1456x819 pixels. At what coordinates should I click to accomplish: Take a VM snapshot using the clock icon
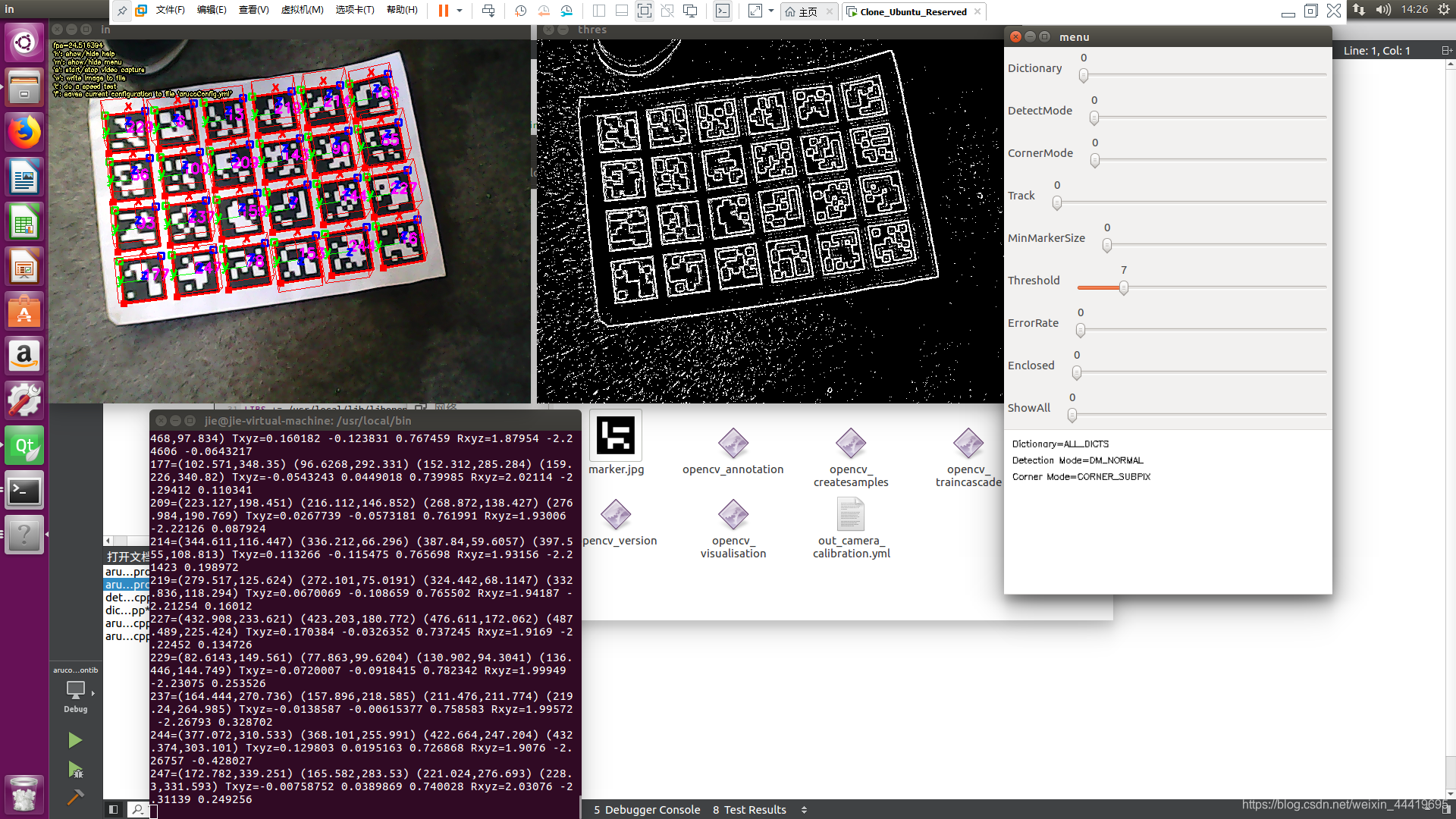click(520, 11)
